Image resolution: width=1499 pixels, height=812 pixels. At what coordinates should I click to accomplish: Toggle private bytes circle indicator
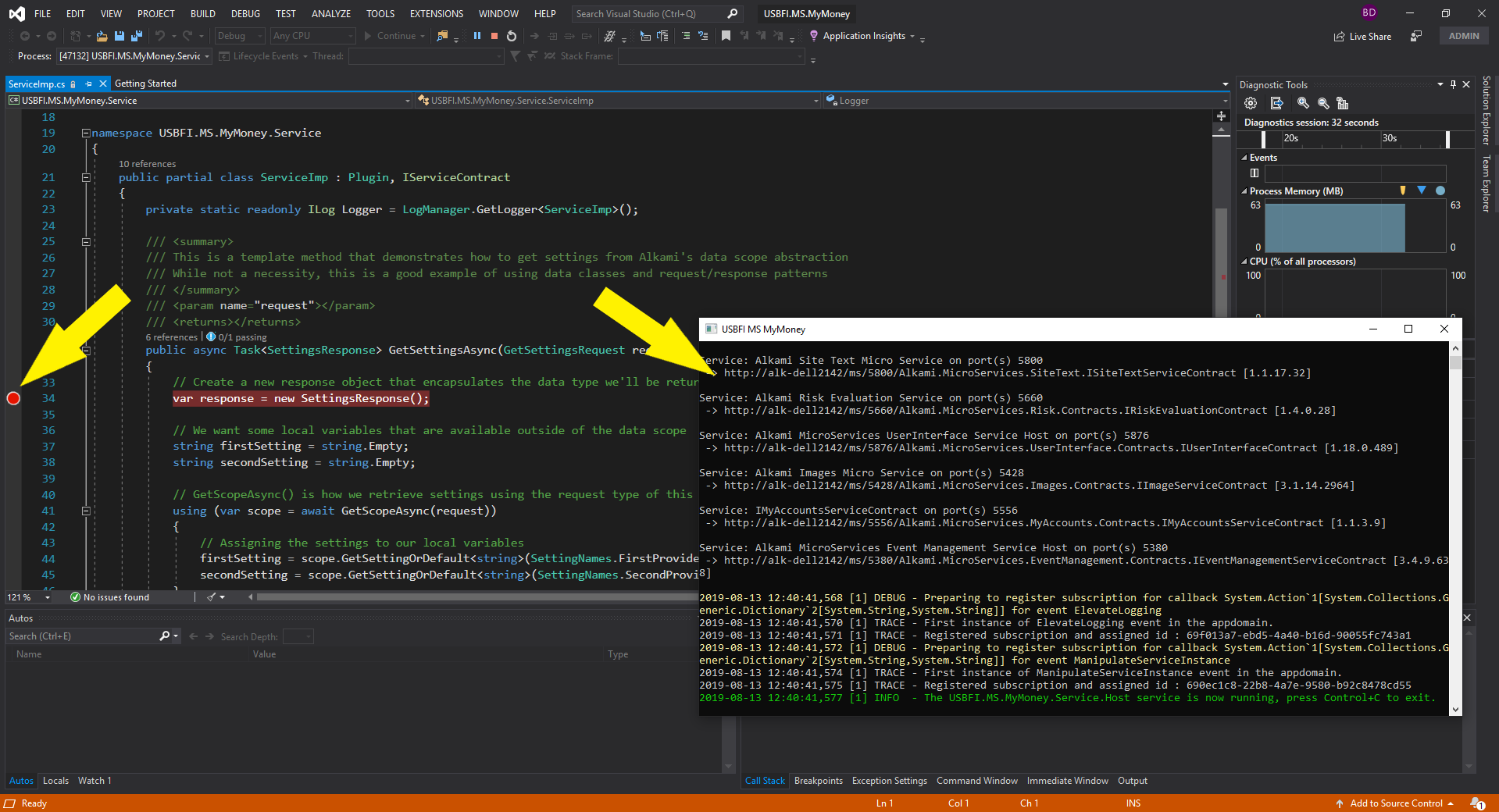(1440, 191)
